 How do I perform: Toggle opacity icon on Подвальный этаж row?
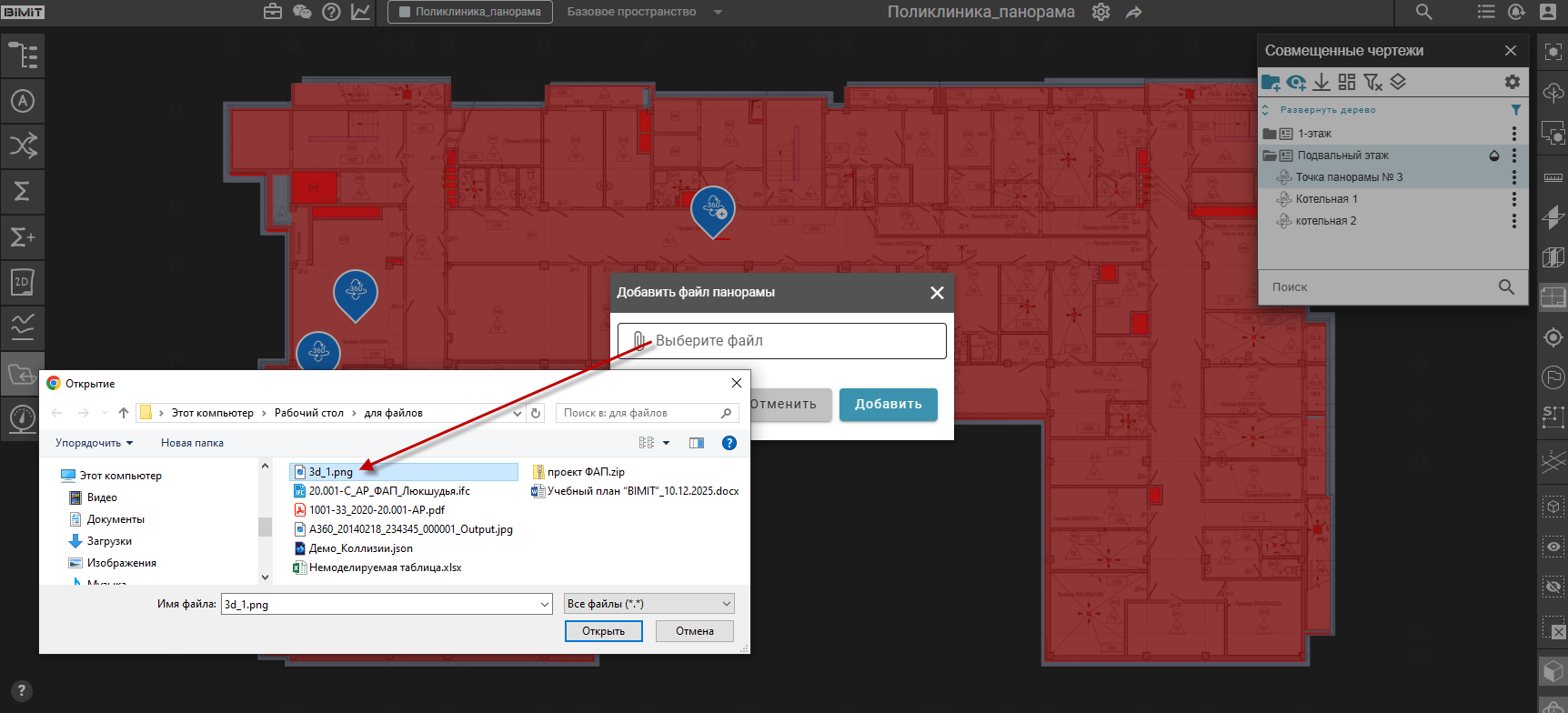[x=1493, y=156]
